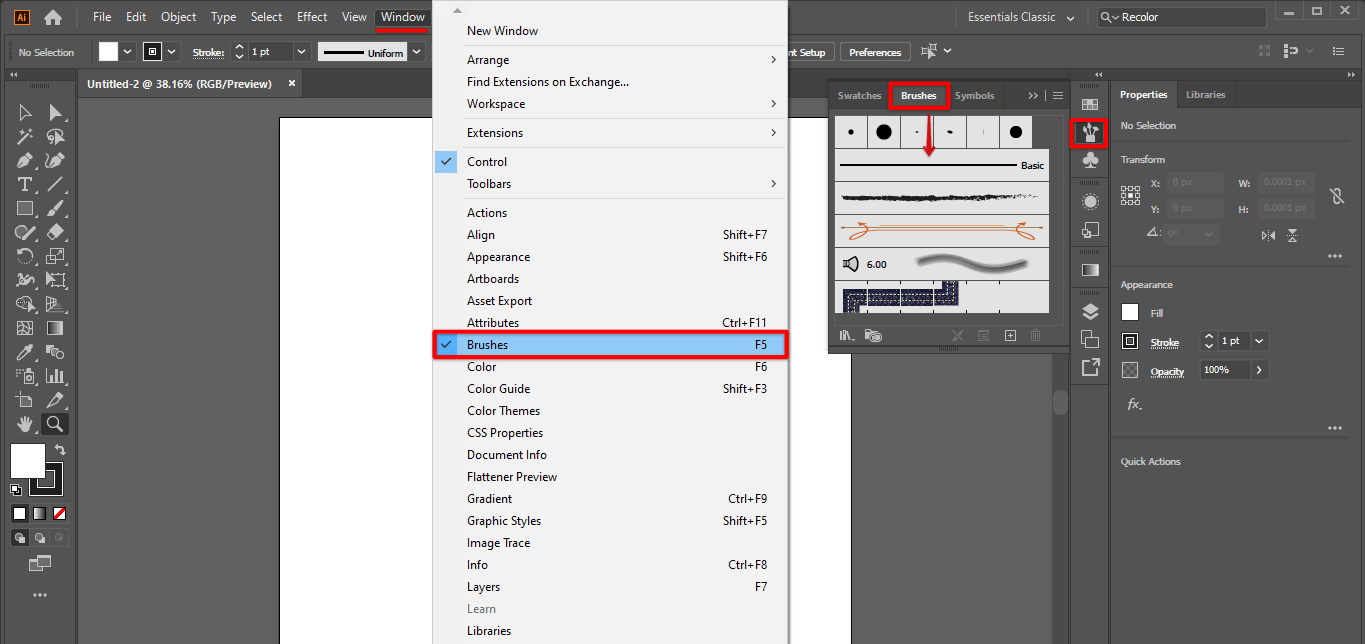
Task: Select the Zoom tool
Action: click(56, 424)
